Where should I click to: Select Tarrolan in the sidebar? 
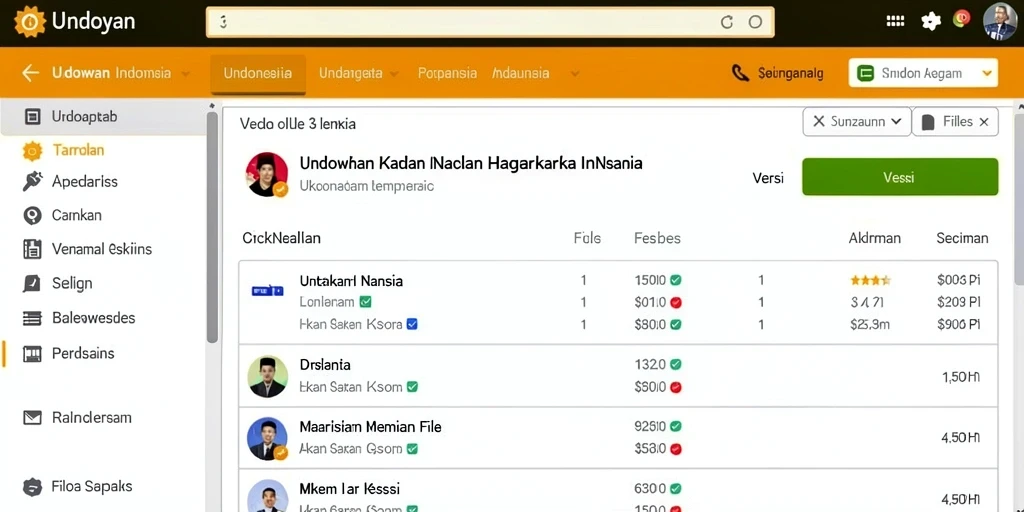point(78,150)
